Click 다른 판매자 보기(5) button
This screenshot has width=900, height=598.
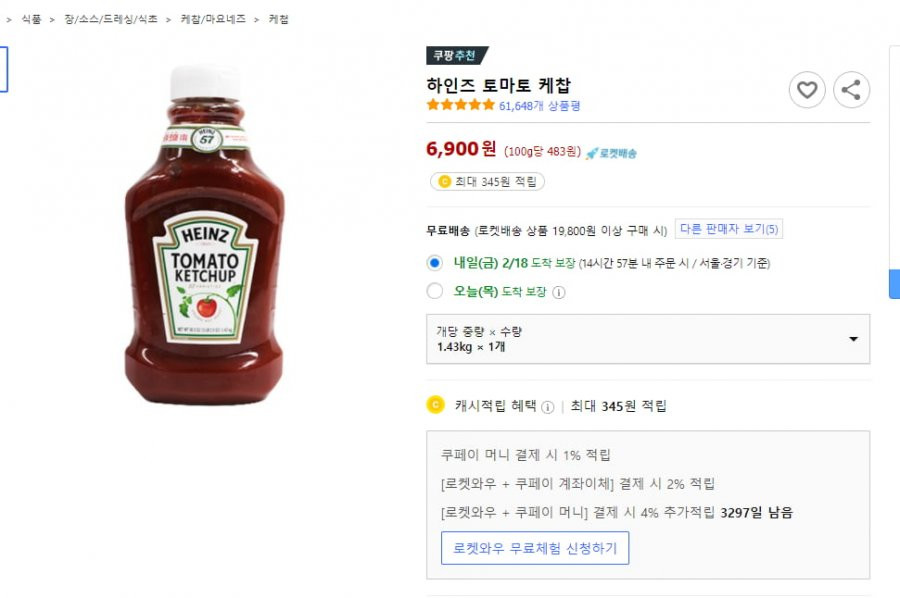(729, 229)
